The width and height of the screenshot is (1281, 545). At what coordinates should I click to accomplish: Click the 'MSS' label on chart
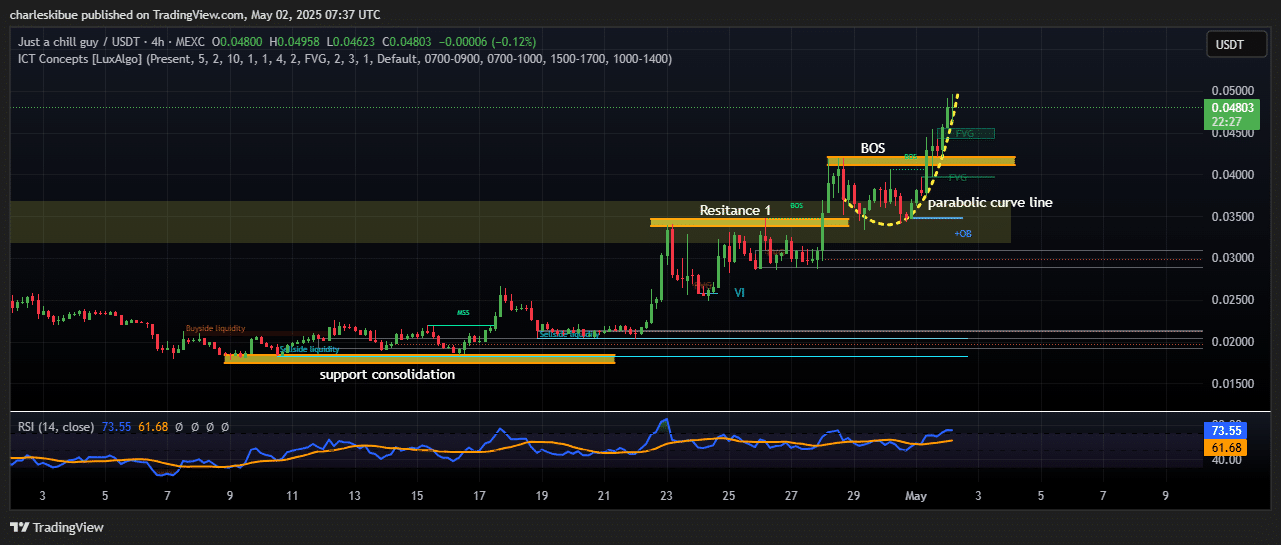point(464,312)
